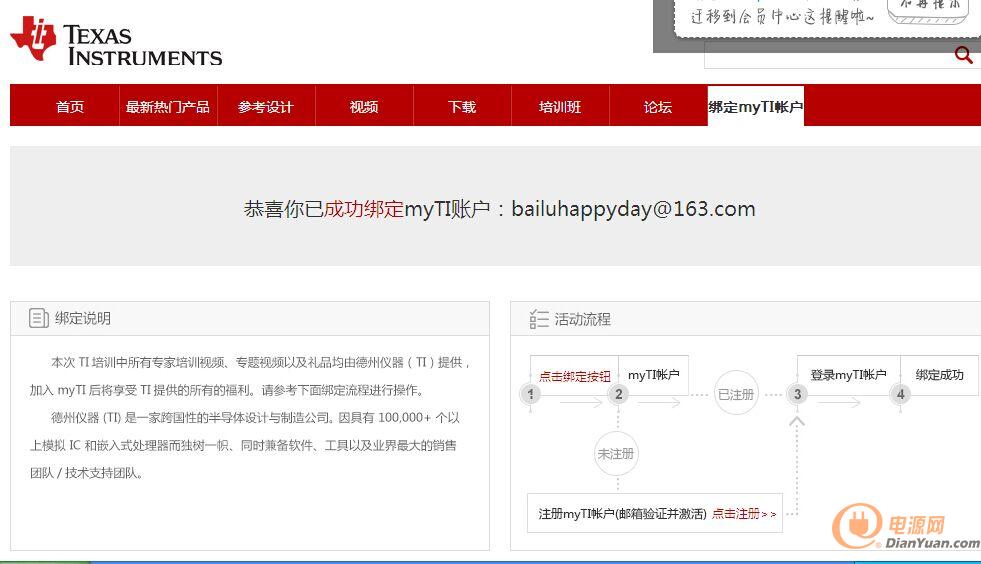Visit the 论坛 navigation link
981x564 pixels.
(x=658, y=106)
